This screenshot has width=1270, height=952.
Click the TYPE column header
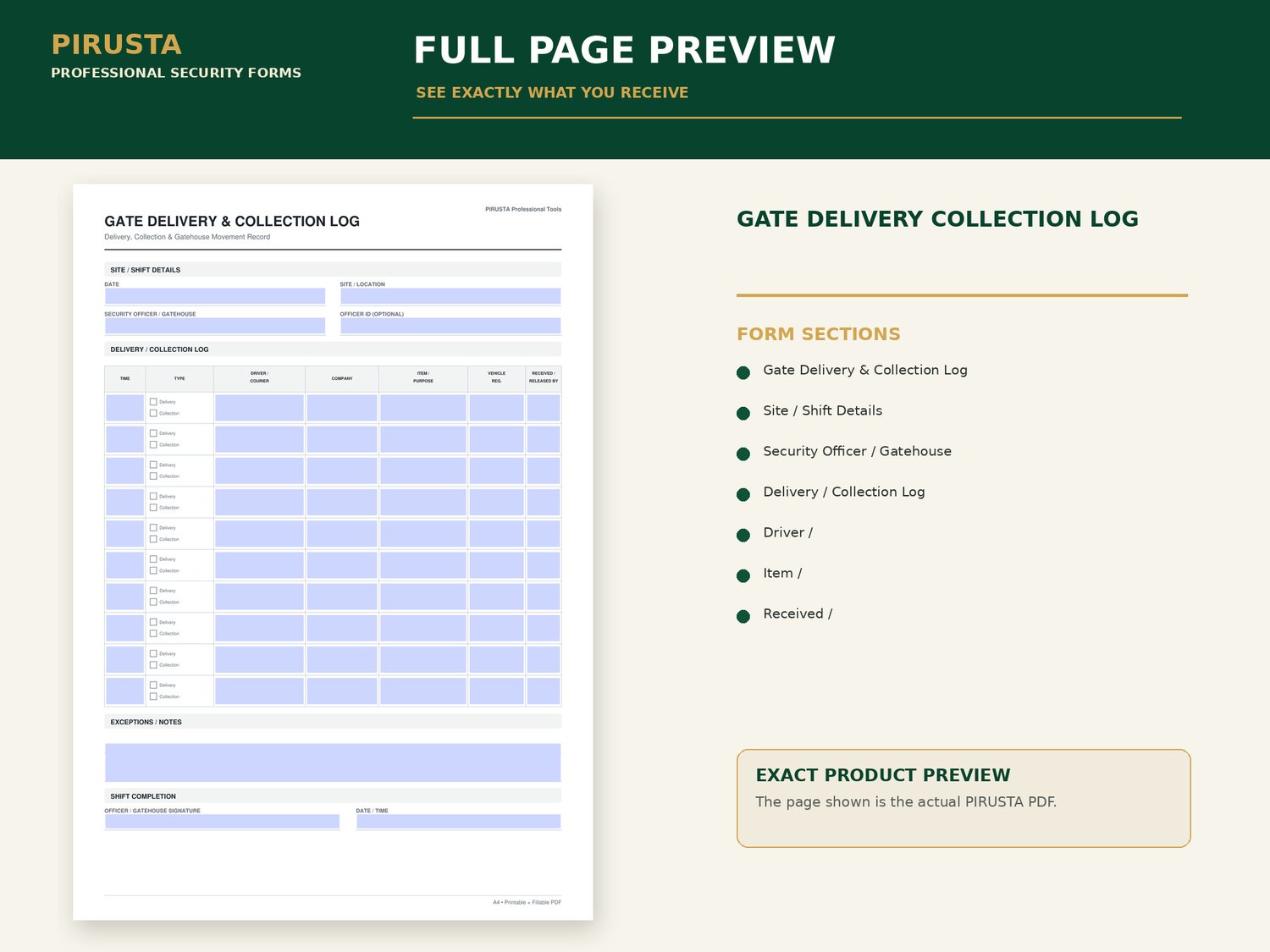pyautogui.click(x=179, y=378)
